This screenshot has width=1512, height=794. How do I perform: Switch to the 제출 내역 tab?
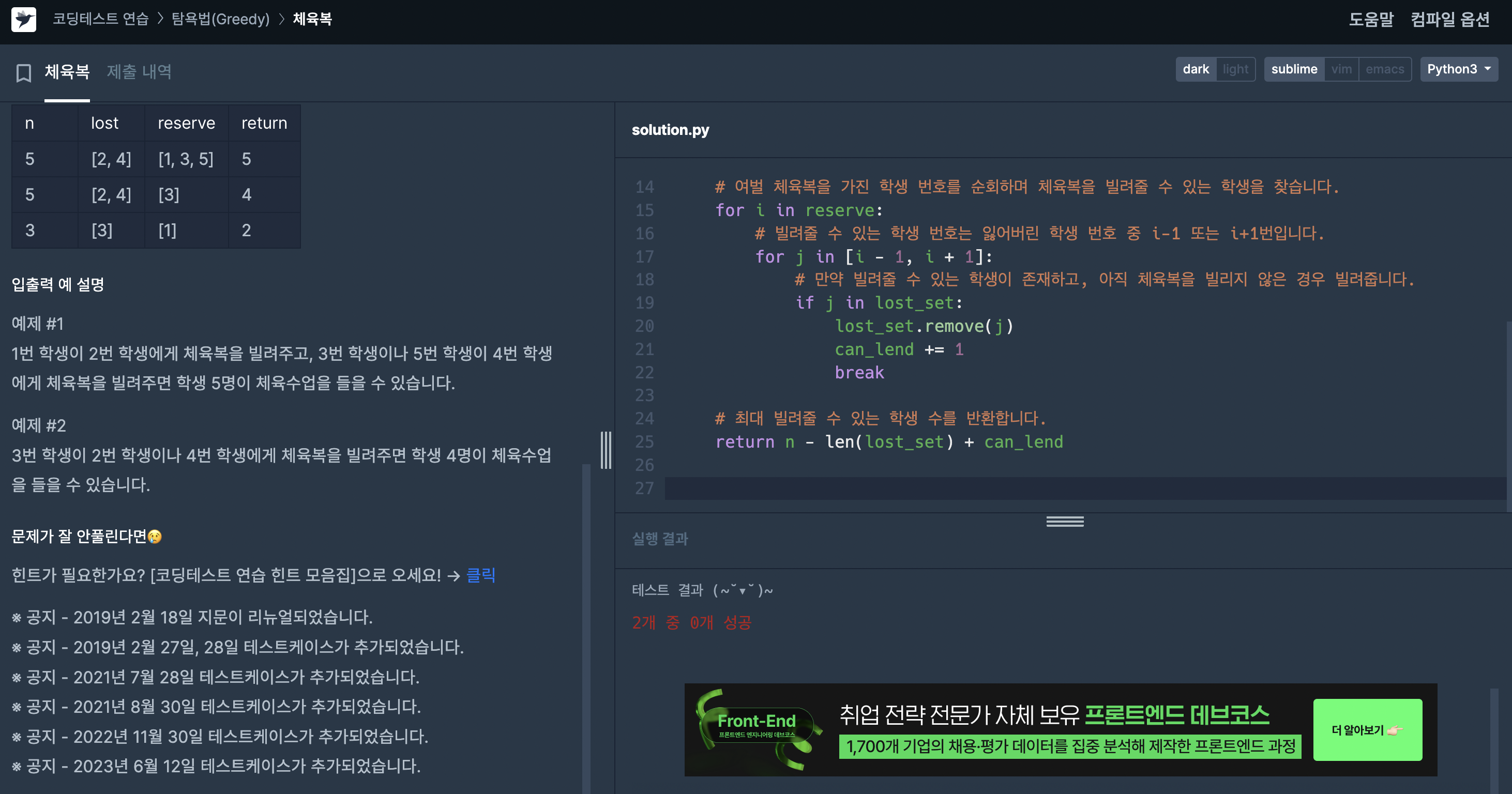point(139,72)
